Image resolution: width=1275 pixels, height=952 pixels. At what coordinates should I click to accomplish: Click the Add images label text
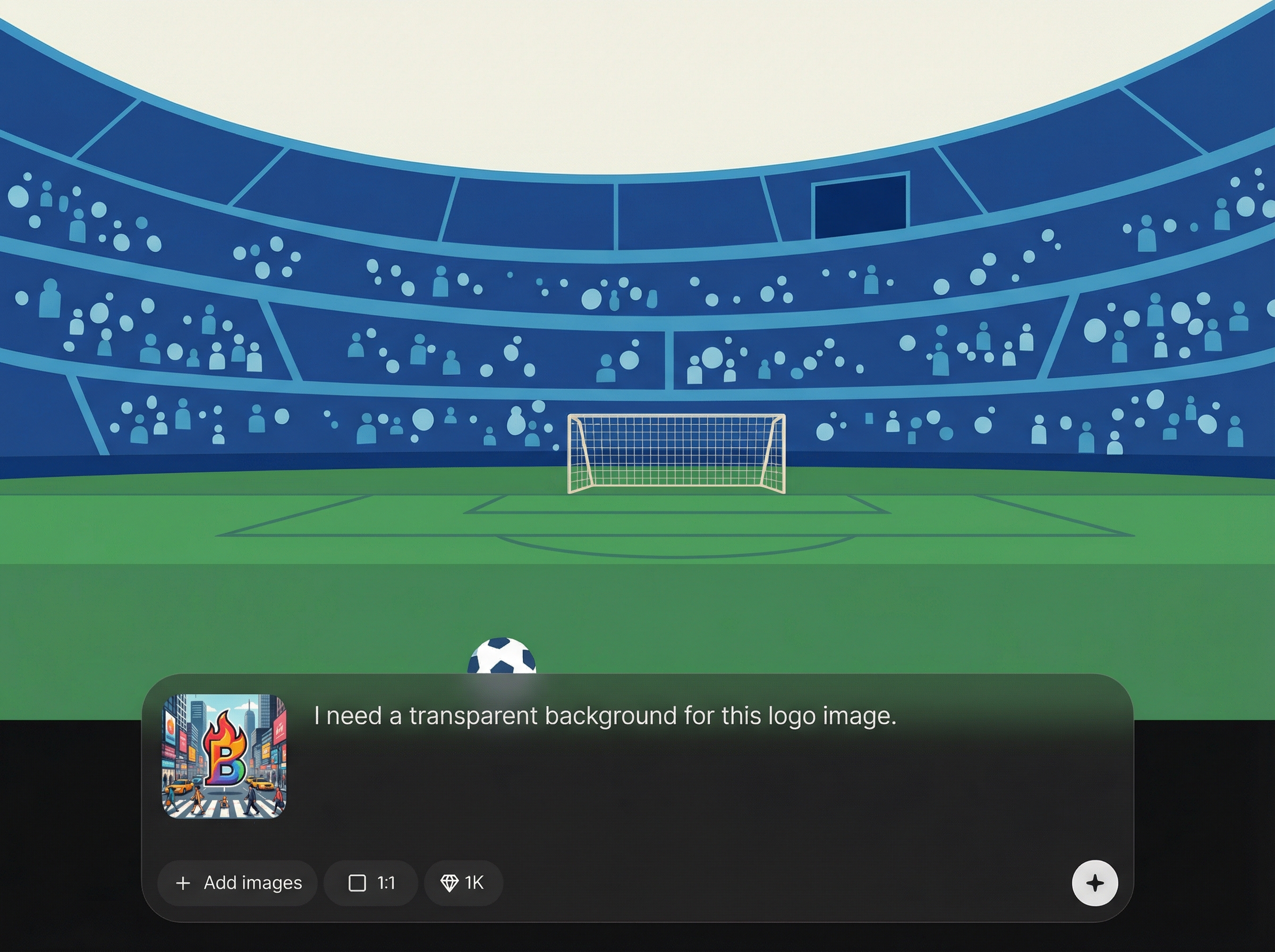[253, 883]
